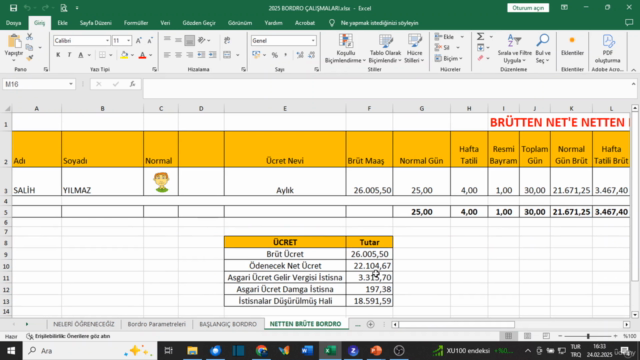This screenshot has width=640, height=360.
Task: Save the workbook with the floppy icon
Action: 13,8
